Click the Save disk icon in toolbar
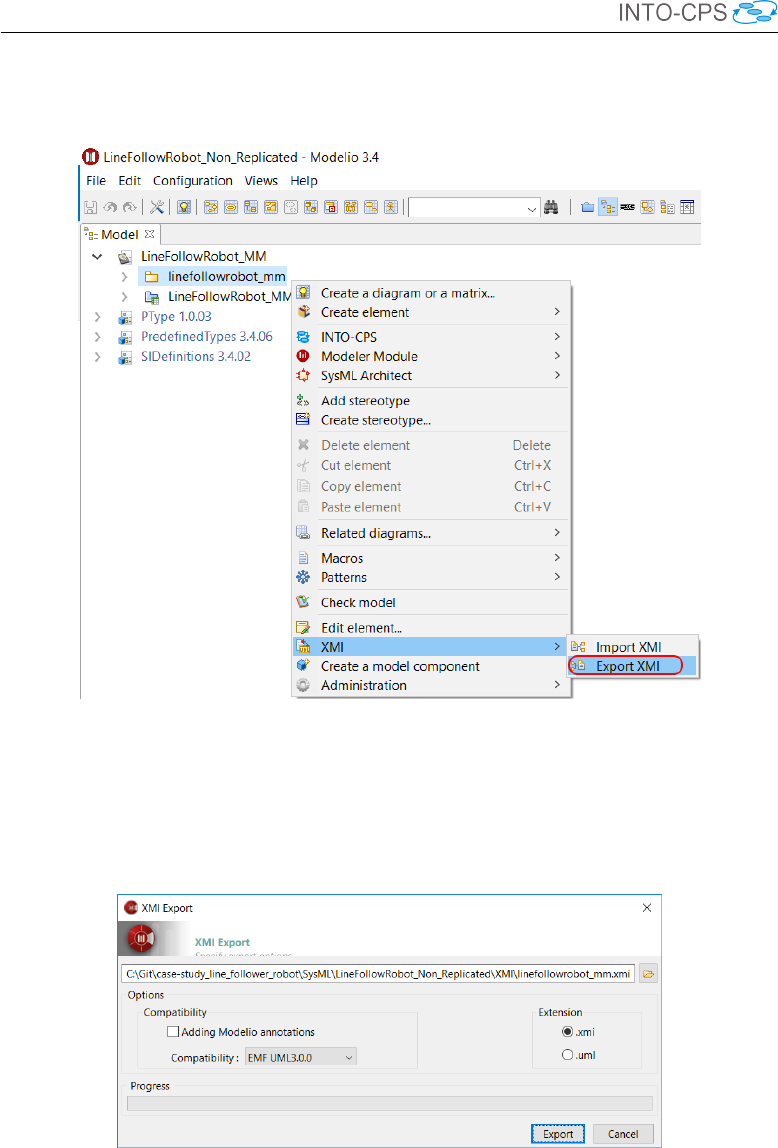Viewport: 778px width, 1148px height. 90,207
